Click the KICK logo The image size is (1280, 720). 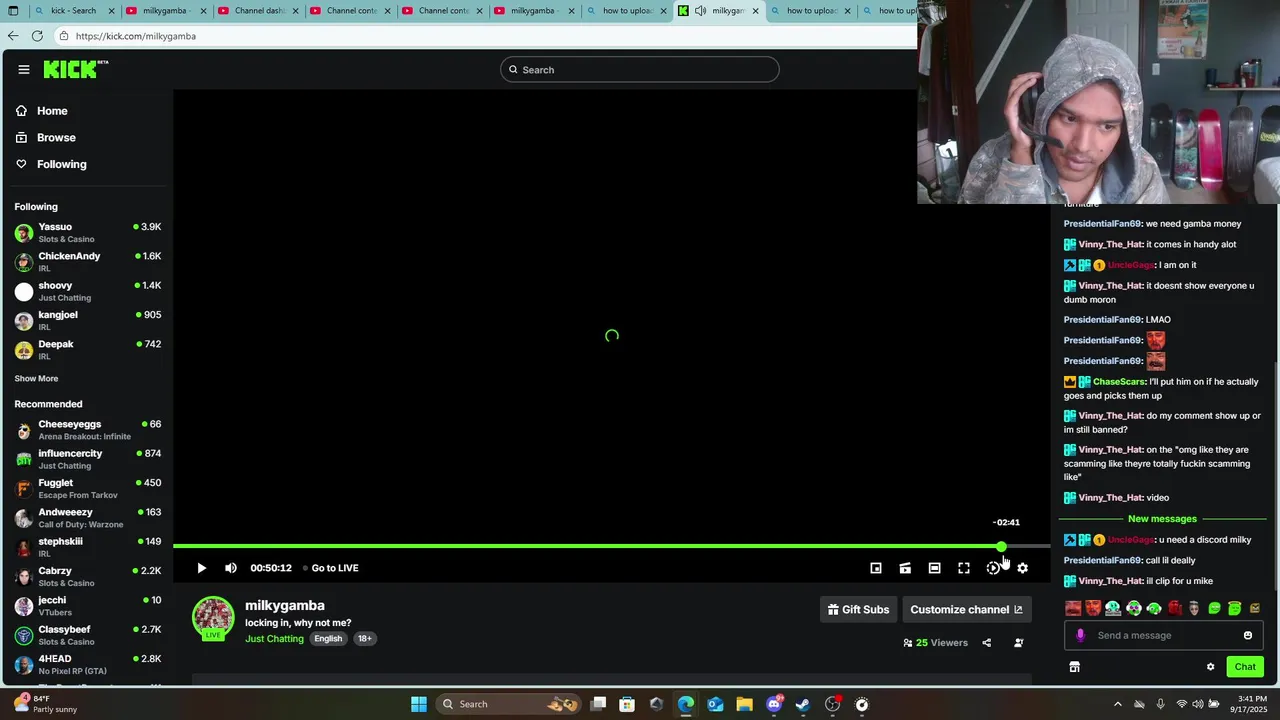tap(75, 69)
